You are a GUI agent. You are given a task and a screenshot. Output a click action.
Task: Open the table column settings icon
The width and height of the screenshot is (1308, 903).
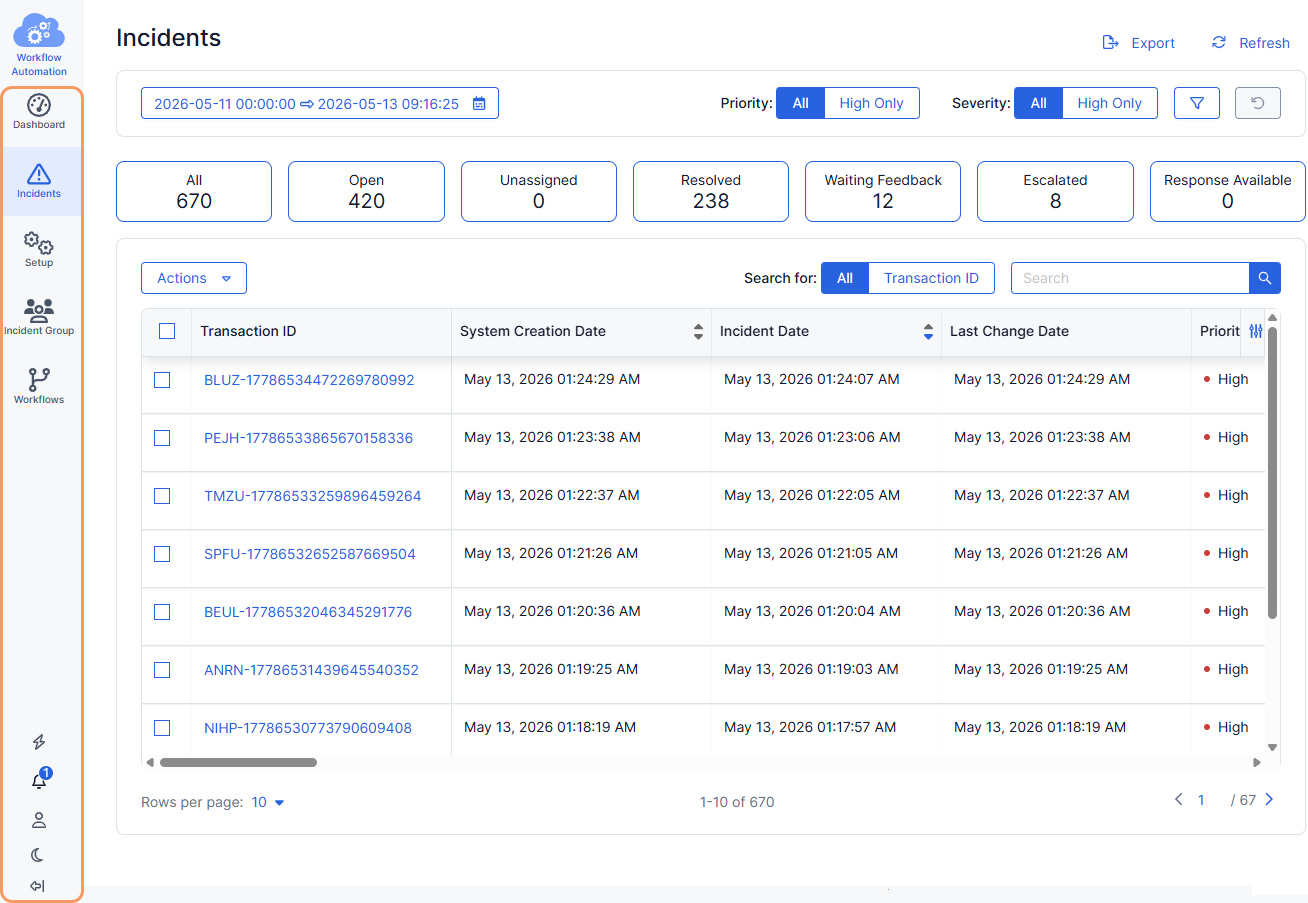(1256, 331)
